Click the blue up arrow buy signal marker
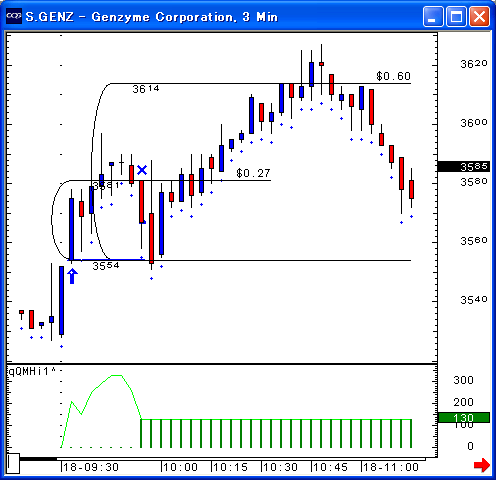Viewport: 496px width, 480px height. pos(72,276)
